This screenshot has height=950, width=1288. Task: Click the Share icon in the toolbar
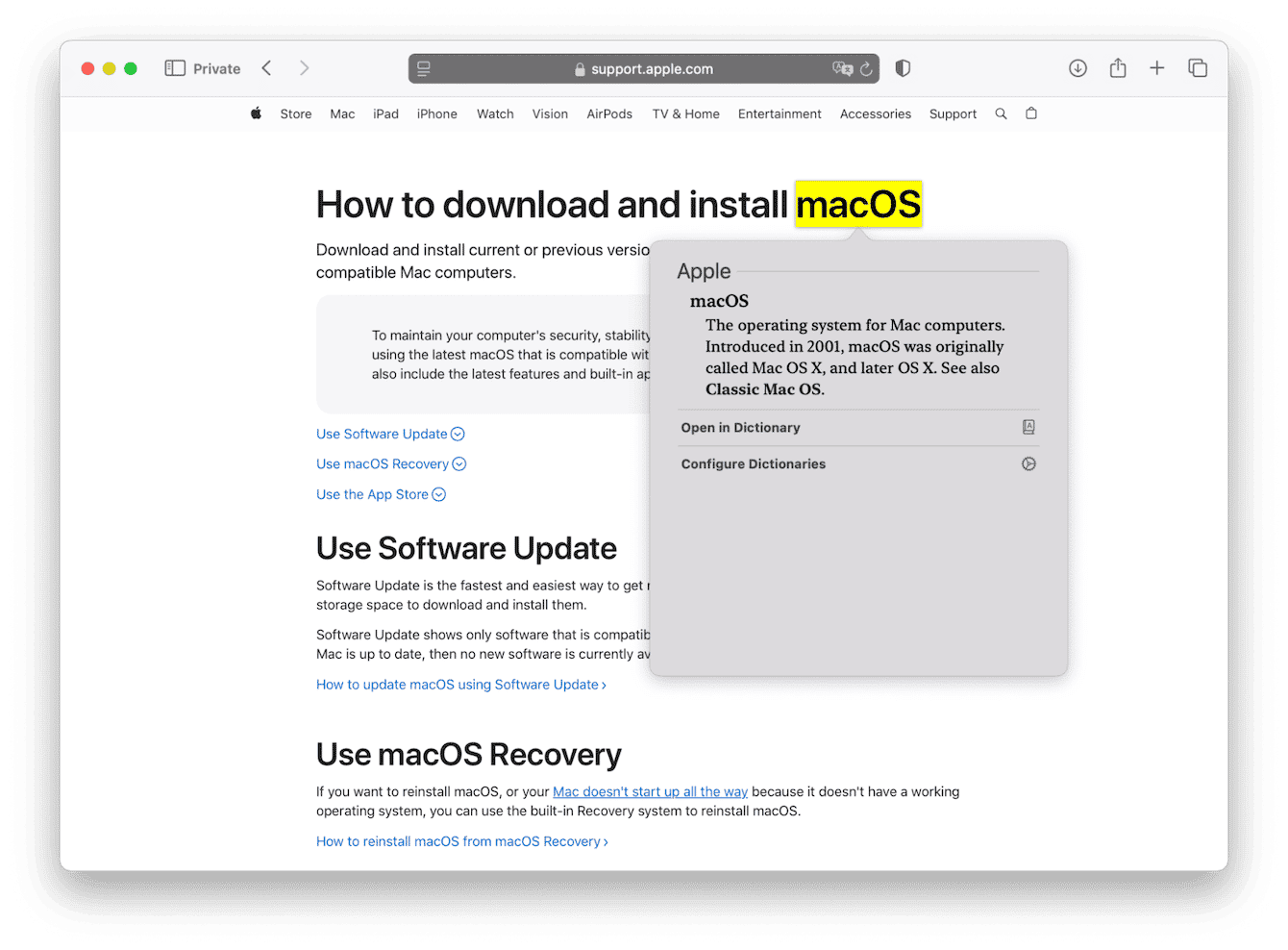pos(1117,68)
